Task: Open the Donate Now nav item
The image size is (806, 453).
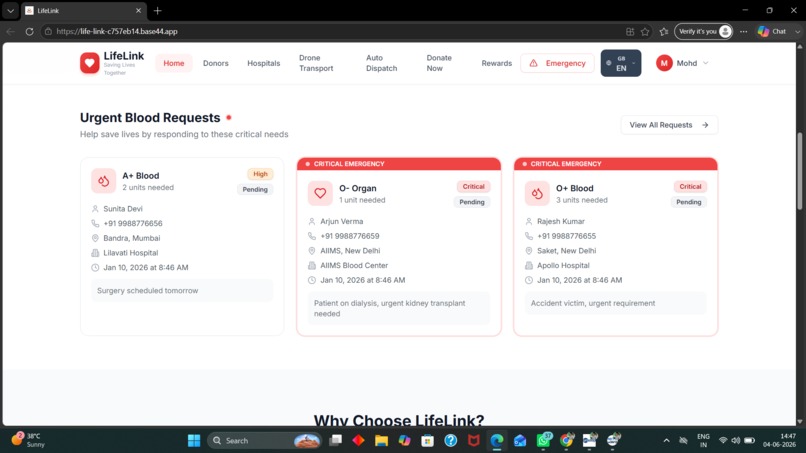Action: [439, 63]
